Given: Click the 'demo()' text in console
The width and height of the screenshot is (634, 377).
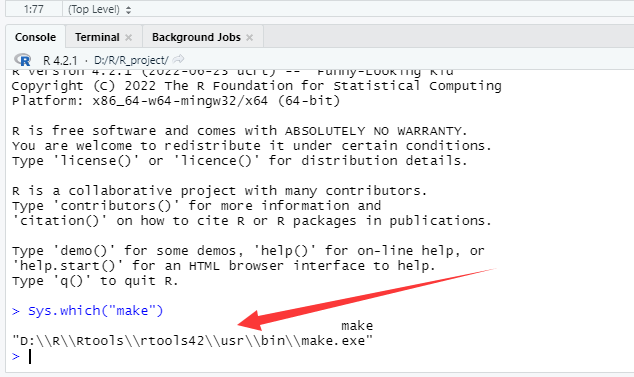Looking at the screenshot, I should click(84, 251).
